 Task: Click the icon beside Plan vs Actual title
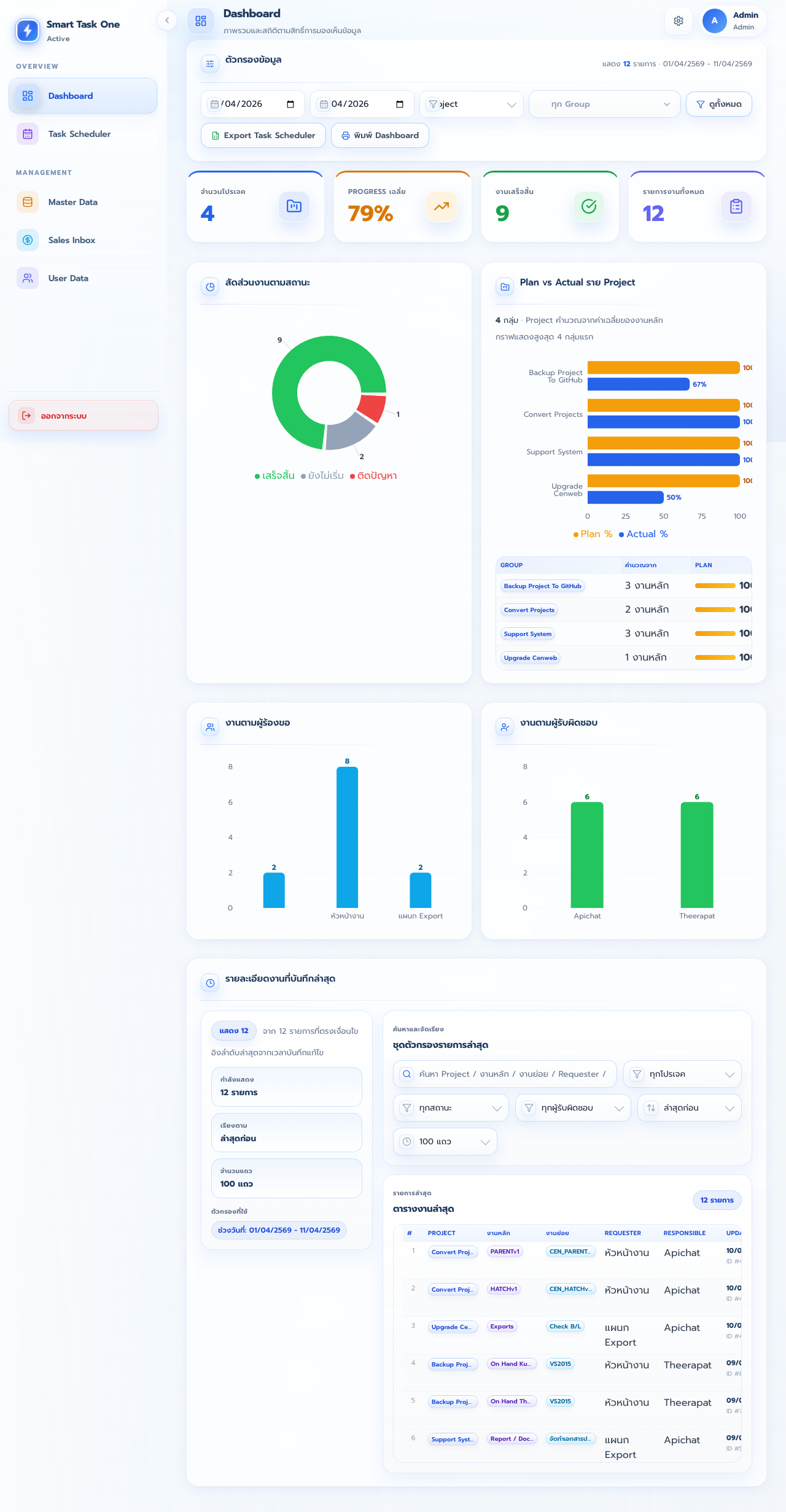pyautogui.click(x=505, y=287)
